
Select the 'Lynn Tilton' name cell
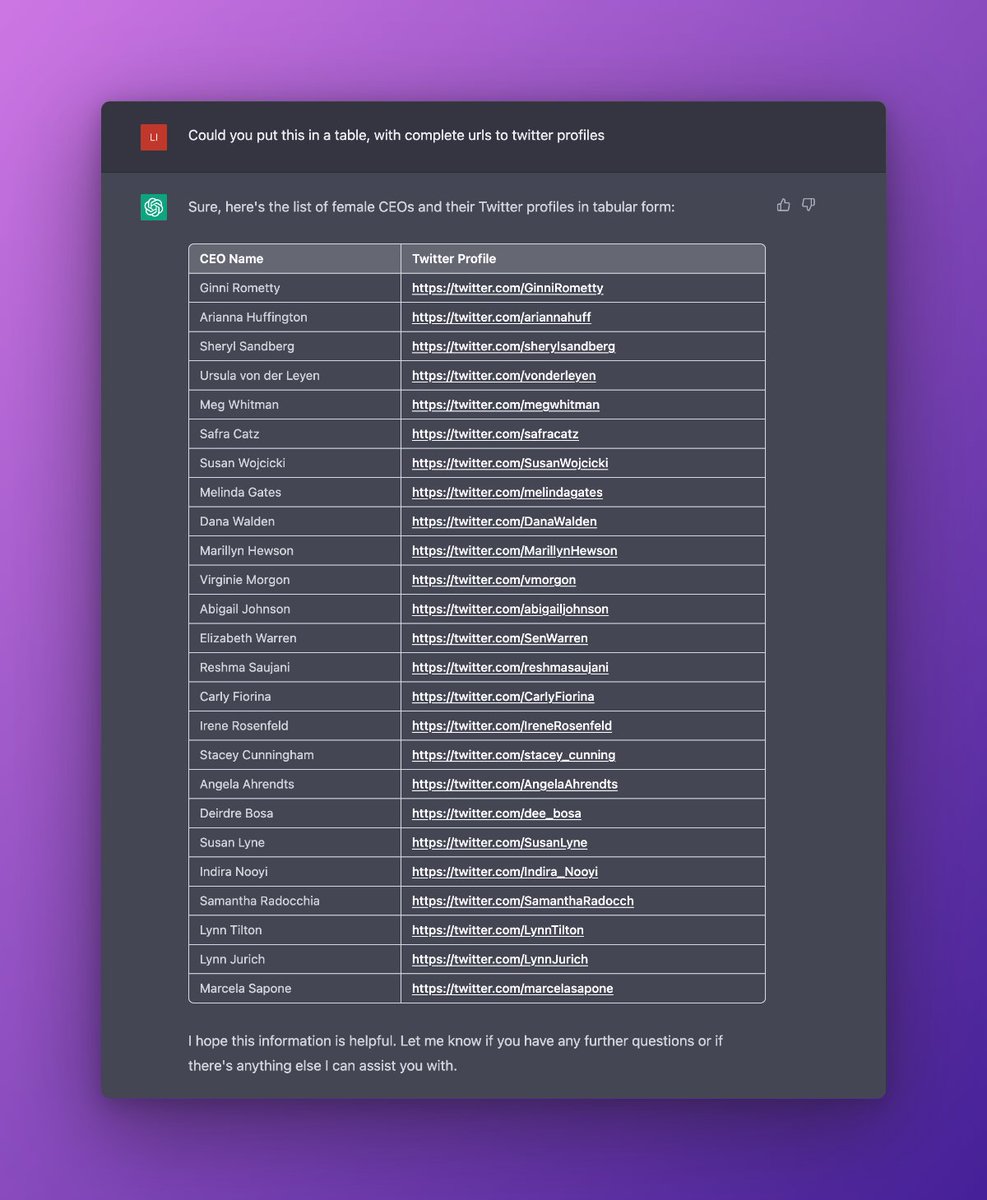295,929
